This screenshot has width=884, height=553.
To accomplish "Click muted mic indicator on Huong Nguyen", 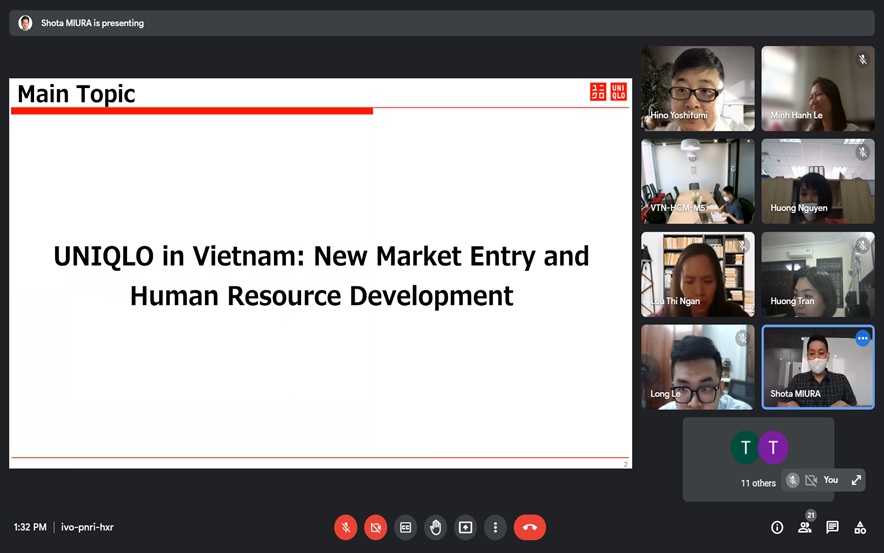I will pos(862,152).
